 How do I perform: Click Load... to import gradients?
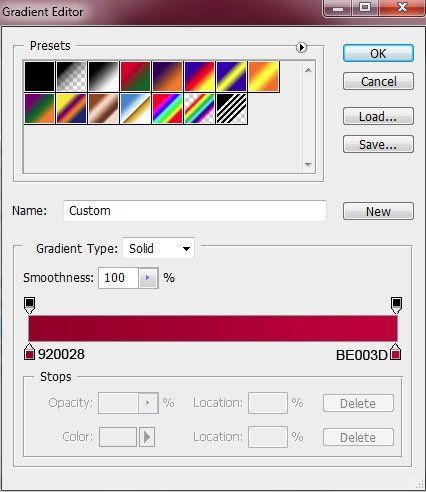(378, 116)
